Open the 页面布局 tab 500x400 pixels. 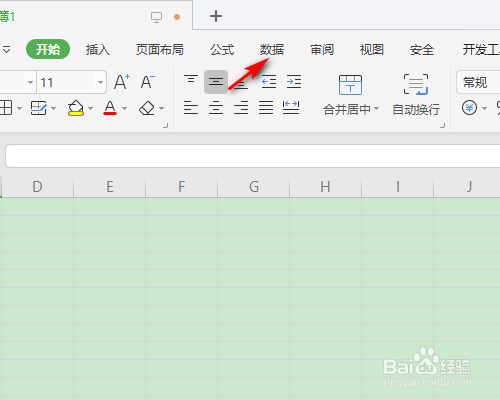pyautogui.click(x=160, y=50)
